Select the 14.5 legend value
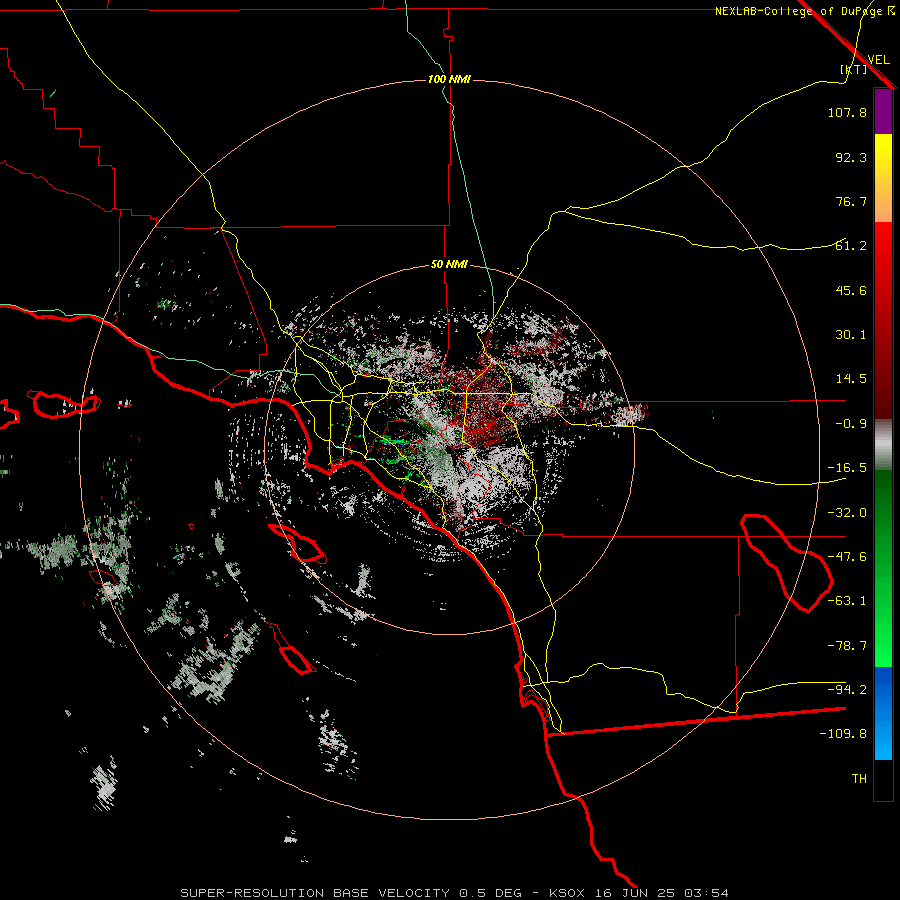900x900 pixels. click(851, 379)
